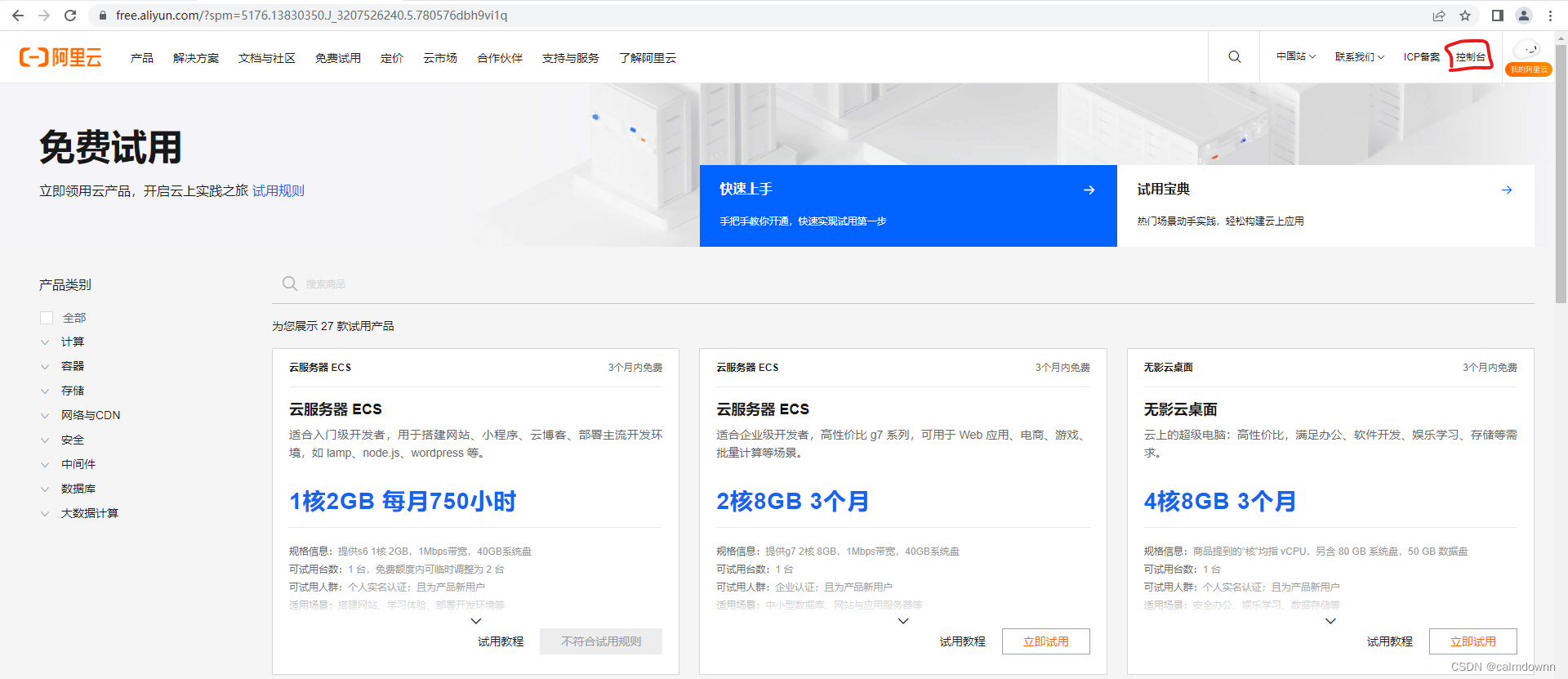Click the browser forward arrow
This screenshot has width=1568, height=679.
(44, 16)
